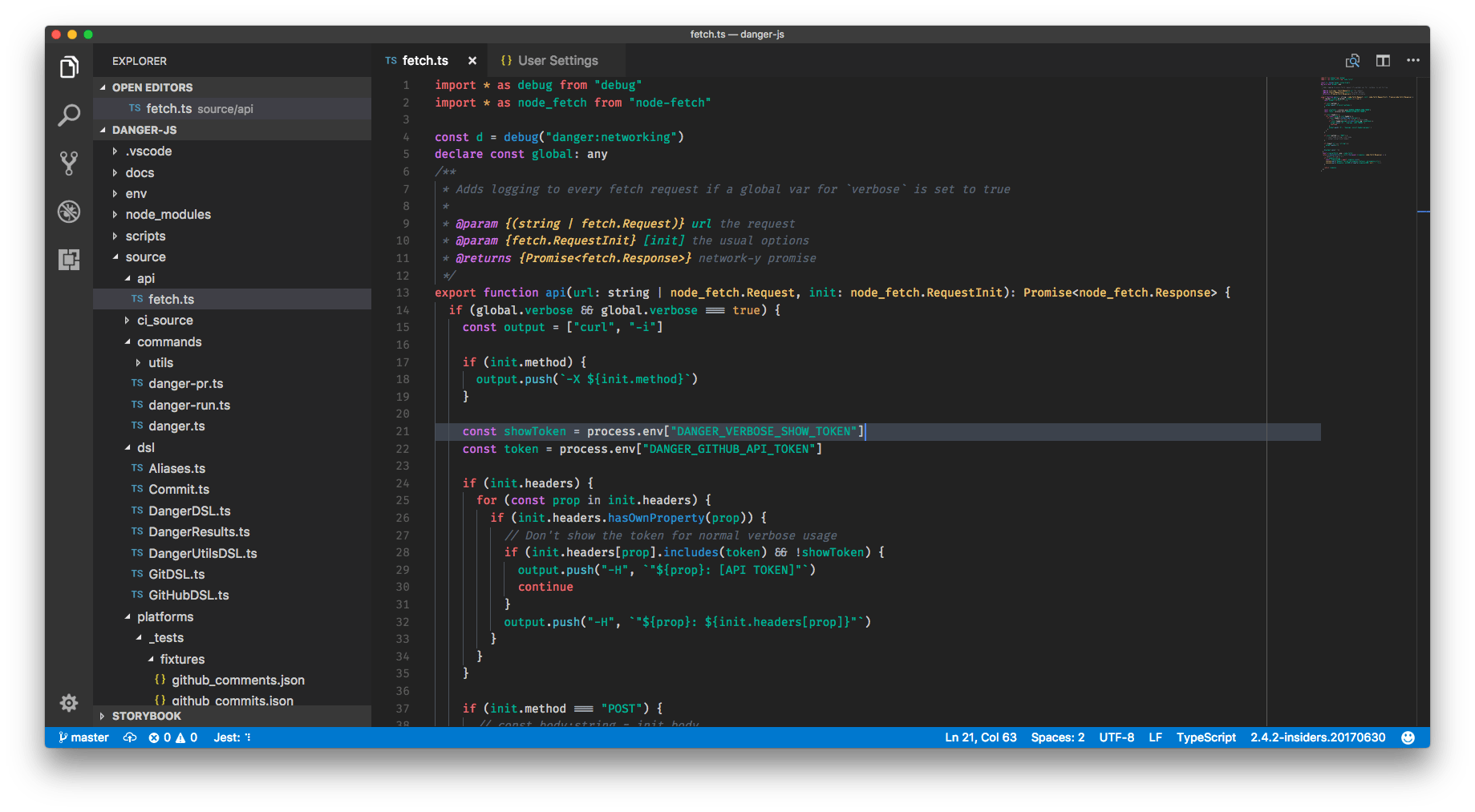
Task: Expand the STORYBOOK section
Action: [x=147, y=716]
